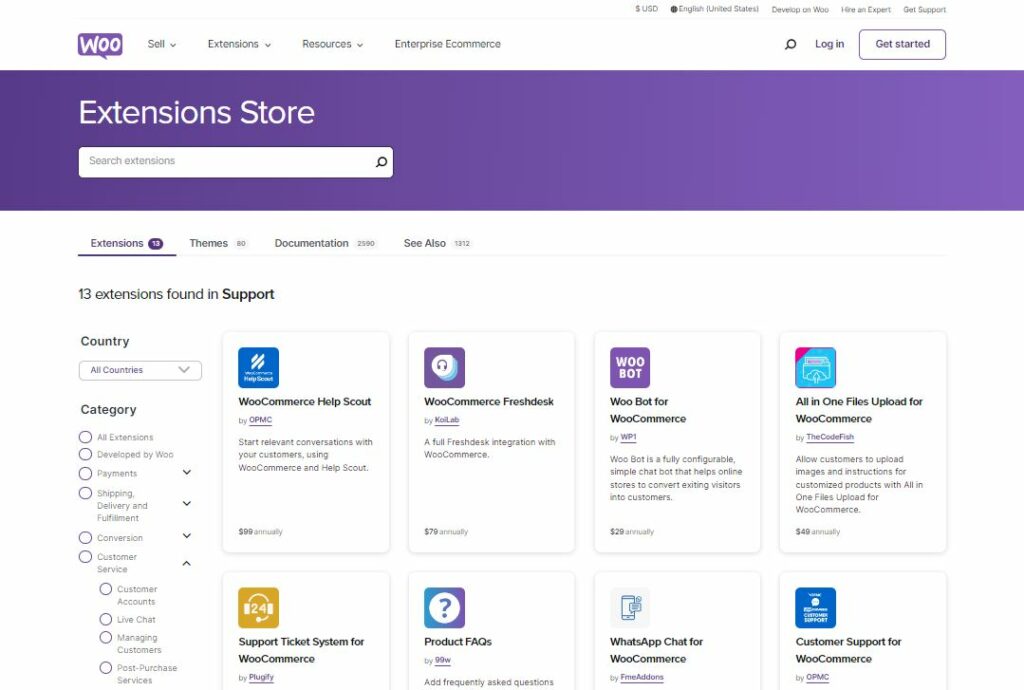Screen dimensions: 1024x690
Task: Choose English (United States) language selector
Action: pyautogui.click(x=714, y=9)
